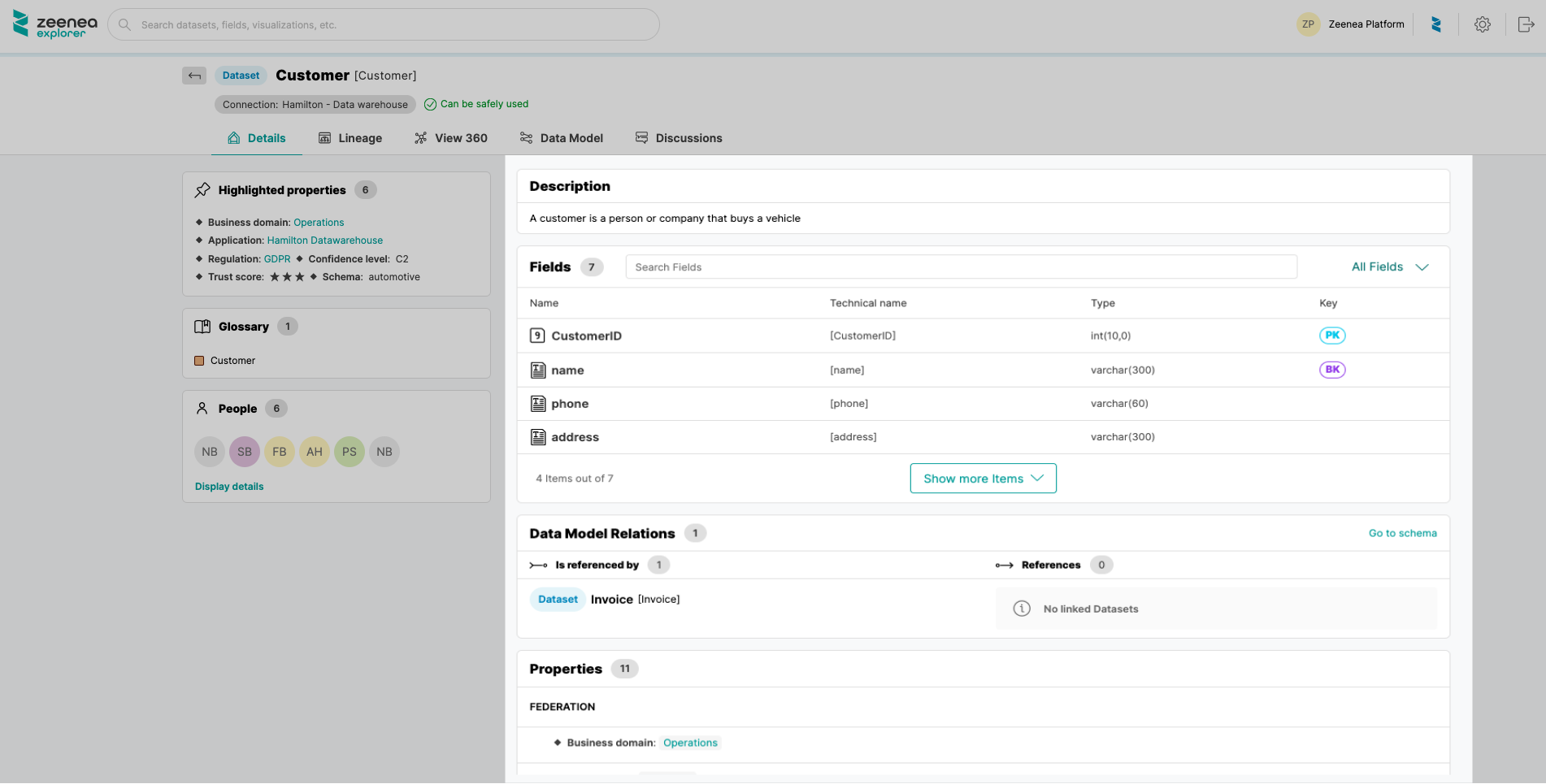Open settings gear icon
1546x784 pixels.
coord(1483,24)
